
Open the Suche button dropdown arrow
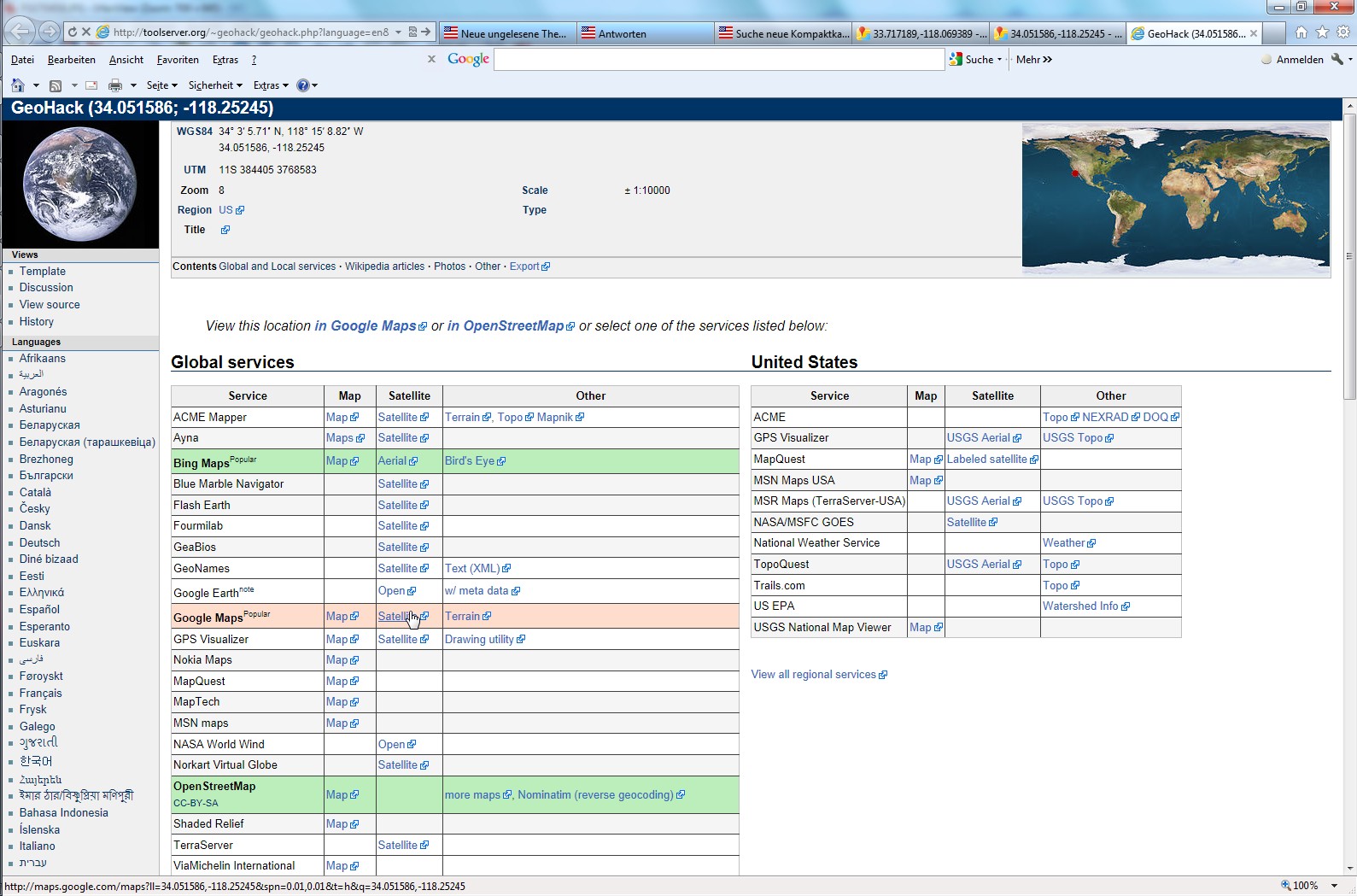coord(999,60)
